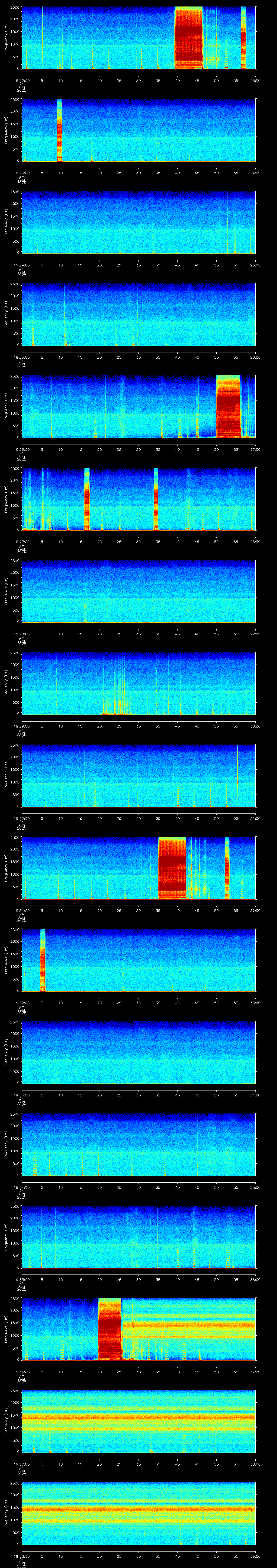Click the narrow burst near 53s in the 19:31:00 panel

(x=226, y=868)
